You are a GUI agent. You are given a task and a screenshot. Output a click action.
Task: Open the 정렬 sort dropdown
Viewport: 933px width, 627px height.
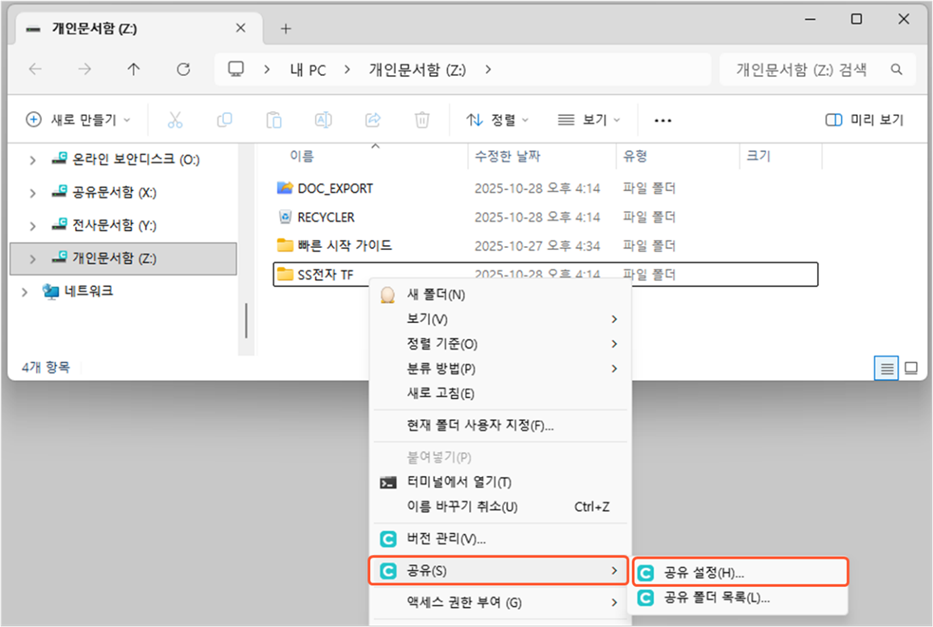(498, 120)
